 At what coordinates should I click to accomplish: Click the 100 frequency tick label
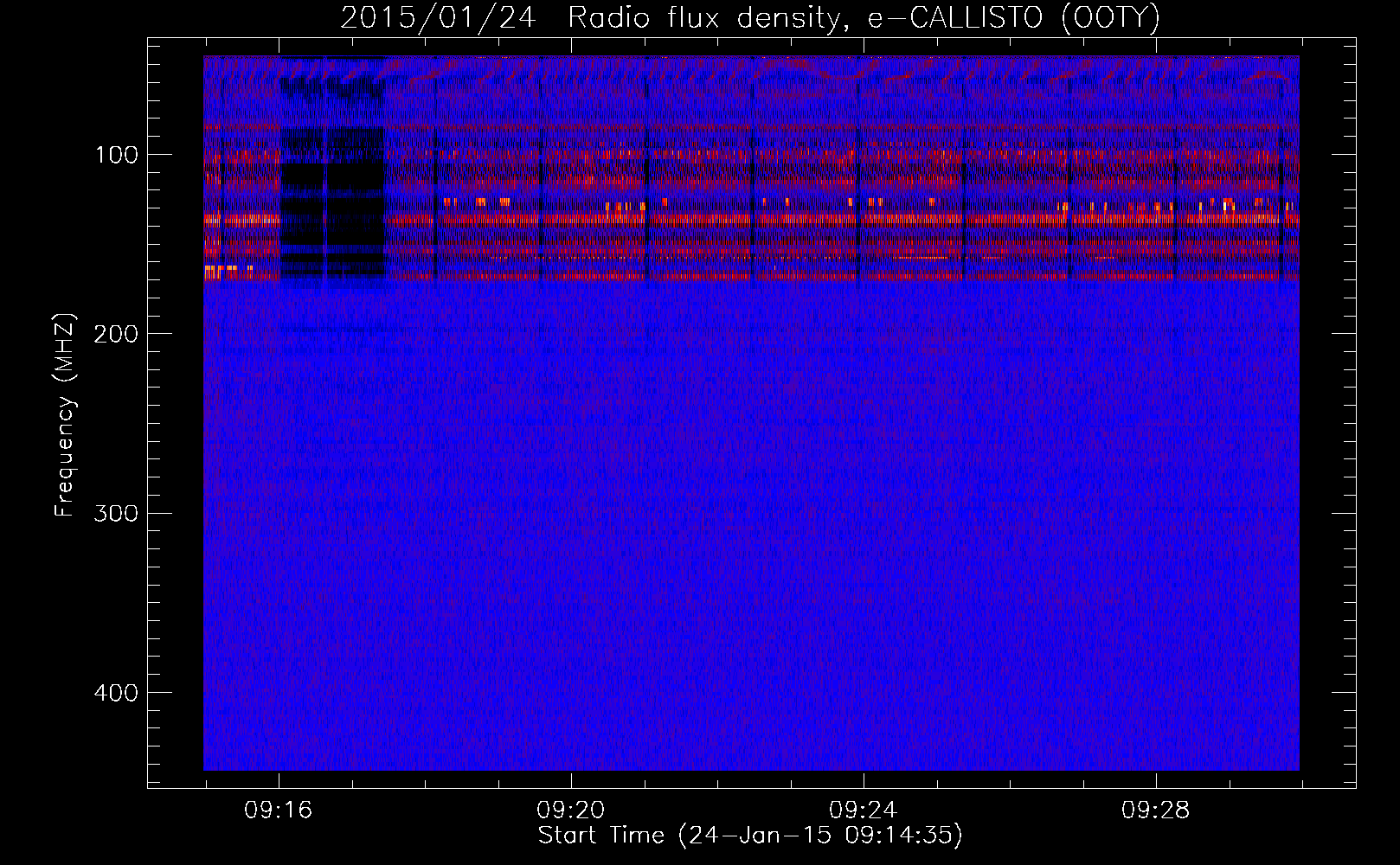pyautogui.click(x=117, y=155)
